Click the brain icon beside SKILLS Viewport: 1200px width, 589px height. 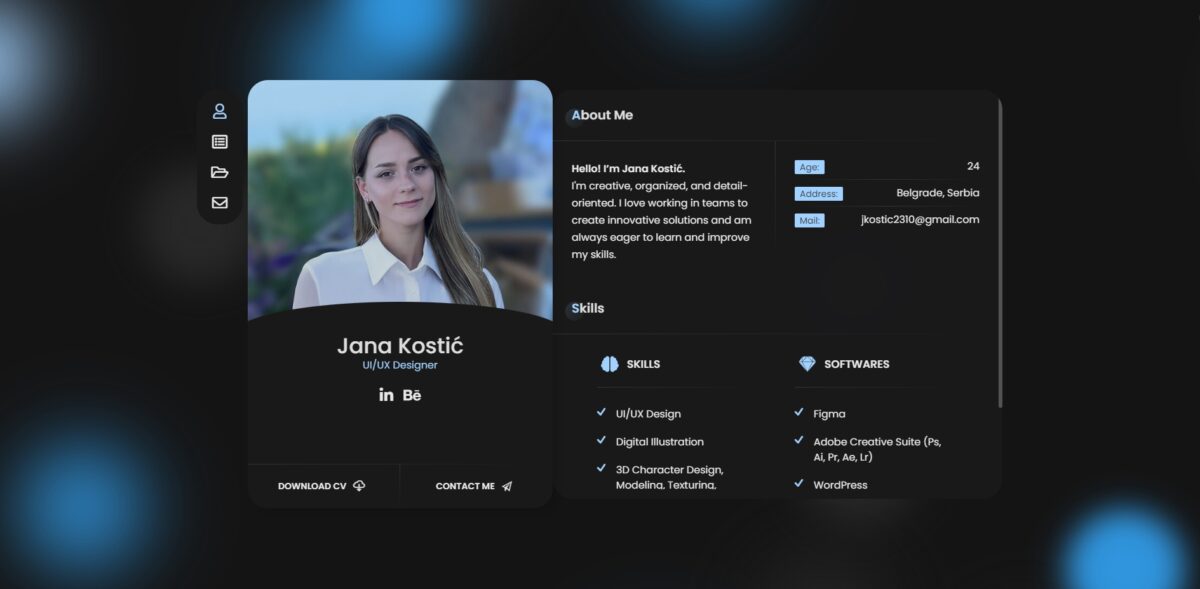click(610, 364)
